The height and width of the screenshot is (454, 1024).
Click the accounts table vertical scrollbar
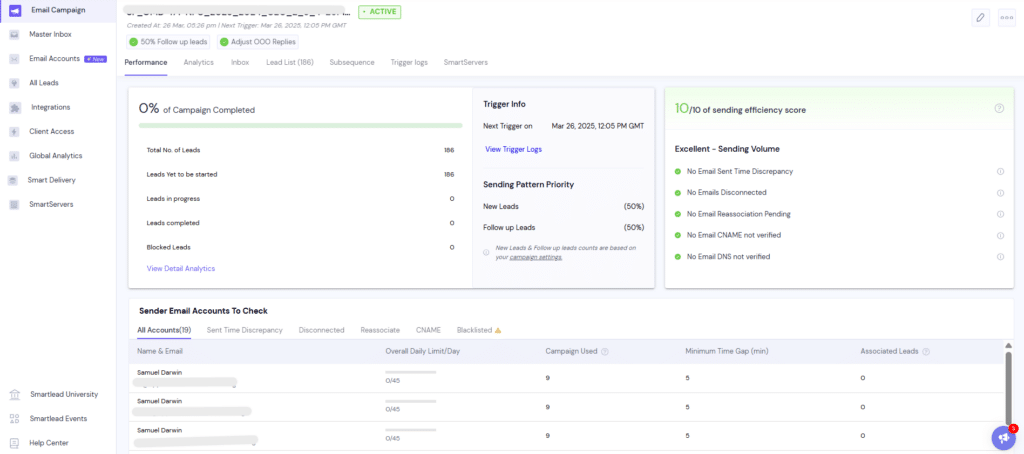click(1009, 387)
